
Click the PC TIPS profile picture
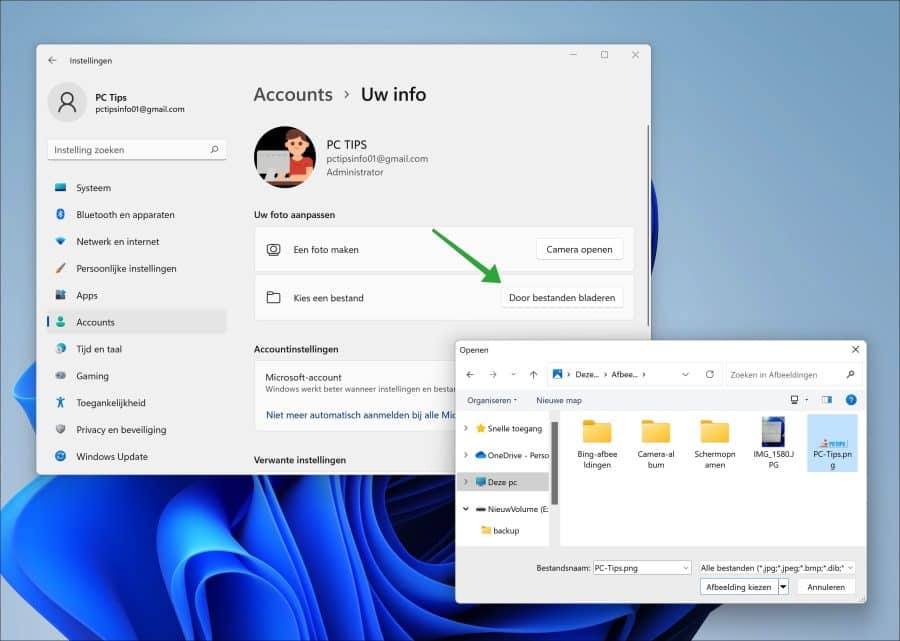285,157
